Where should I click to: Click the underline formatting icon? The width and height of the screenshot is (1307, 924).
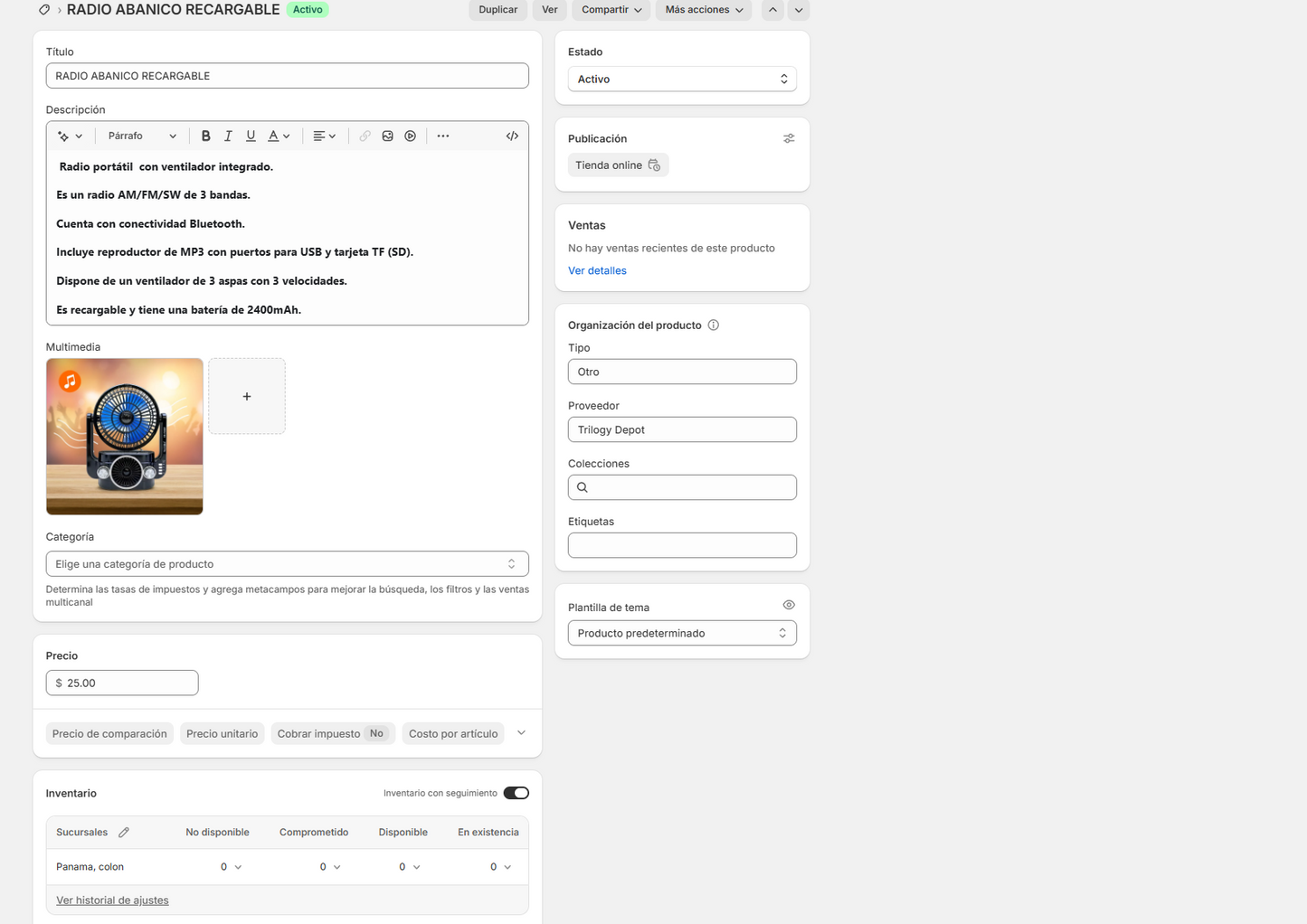[x=251, y=136]
